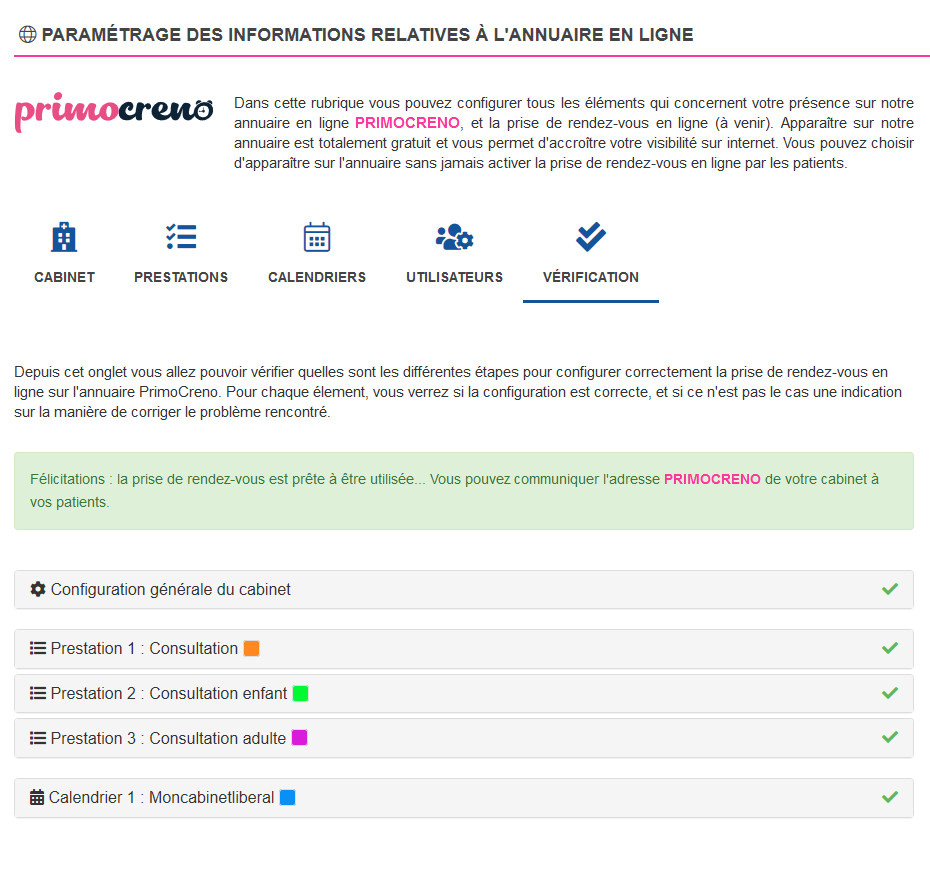The image size is (930, 870).
Task: Click the blue swatch next to Moncabinetliberal
Action: click(x=288, y=798)
